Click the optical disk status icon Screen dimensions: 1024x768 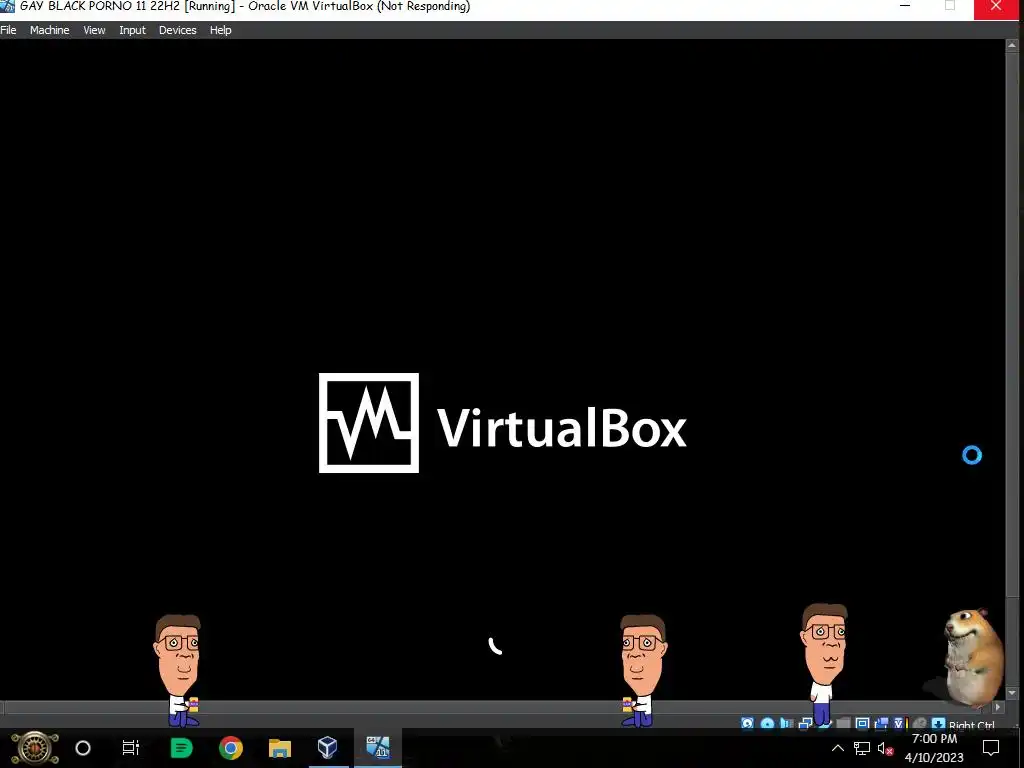(767, 724)
